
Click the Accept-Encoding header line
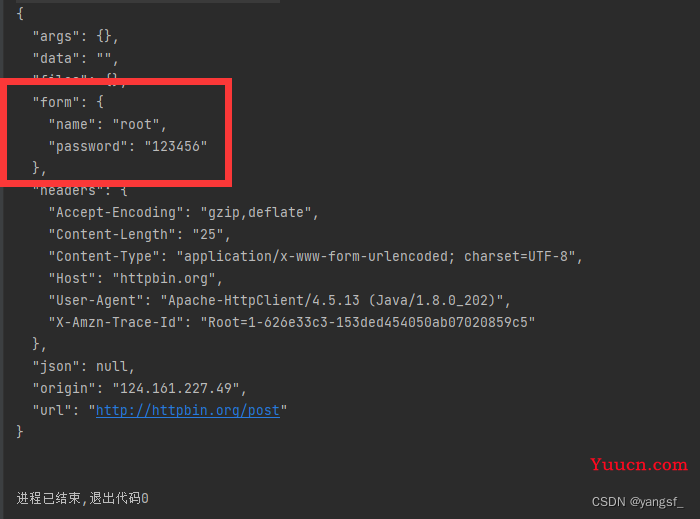pyautogui.click(x=183, y=212)
